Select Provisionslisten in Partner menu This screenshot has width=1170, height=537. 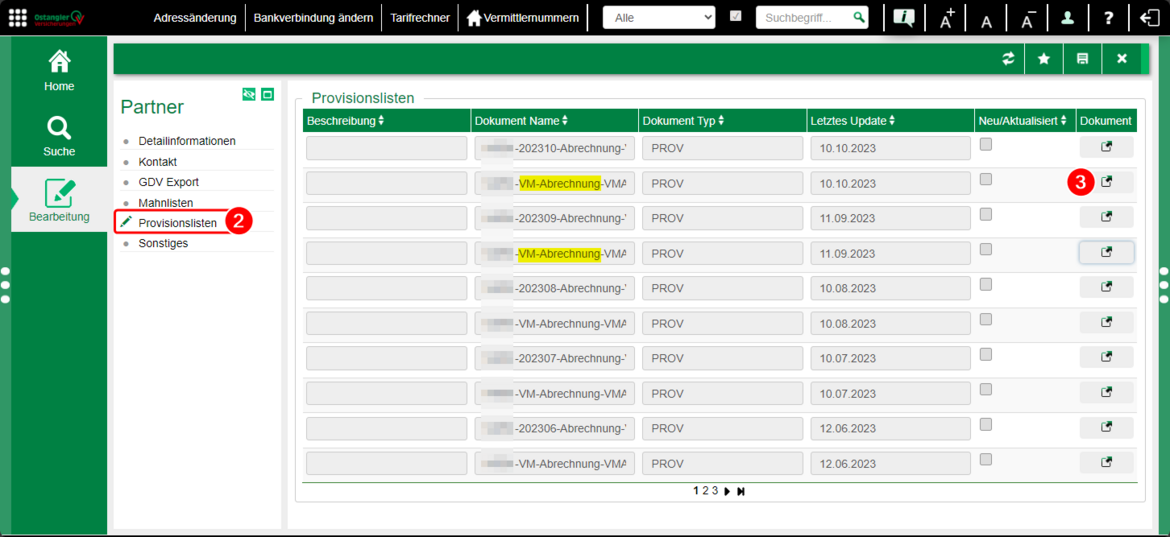point(178,222)
